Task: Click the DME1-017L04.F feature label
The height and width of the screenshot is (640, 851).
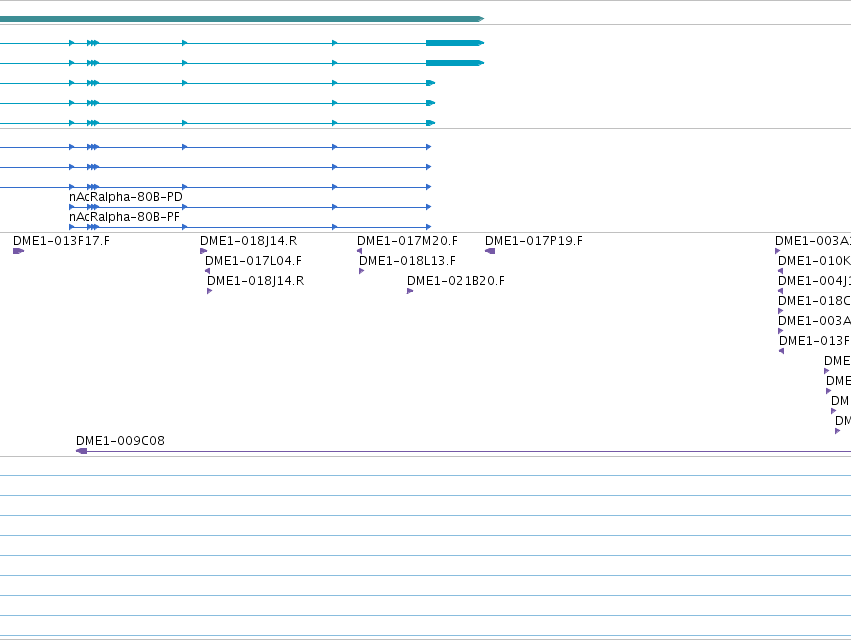Action: [x=253, y=261]
